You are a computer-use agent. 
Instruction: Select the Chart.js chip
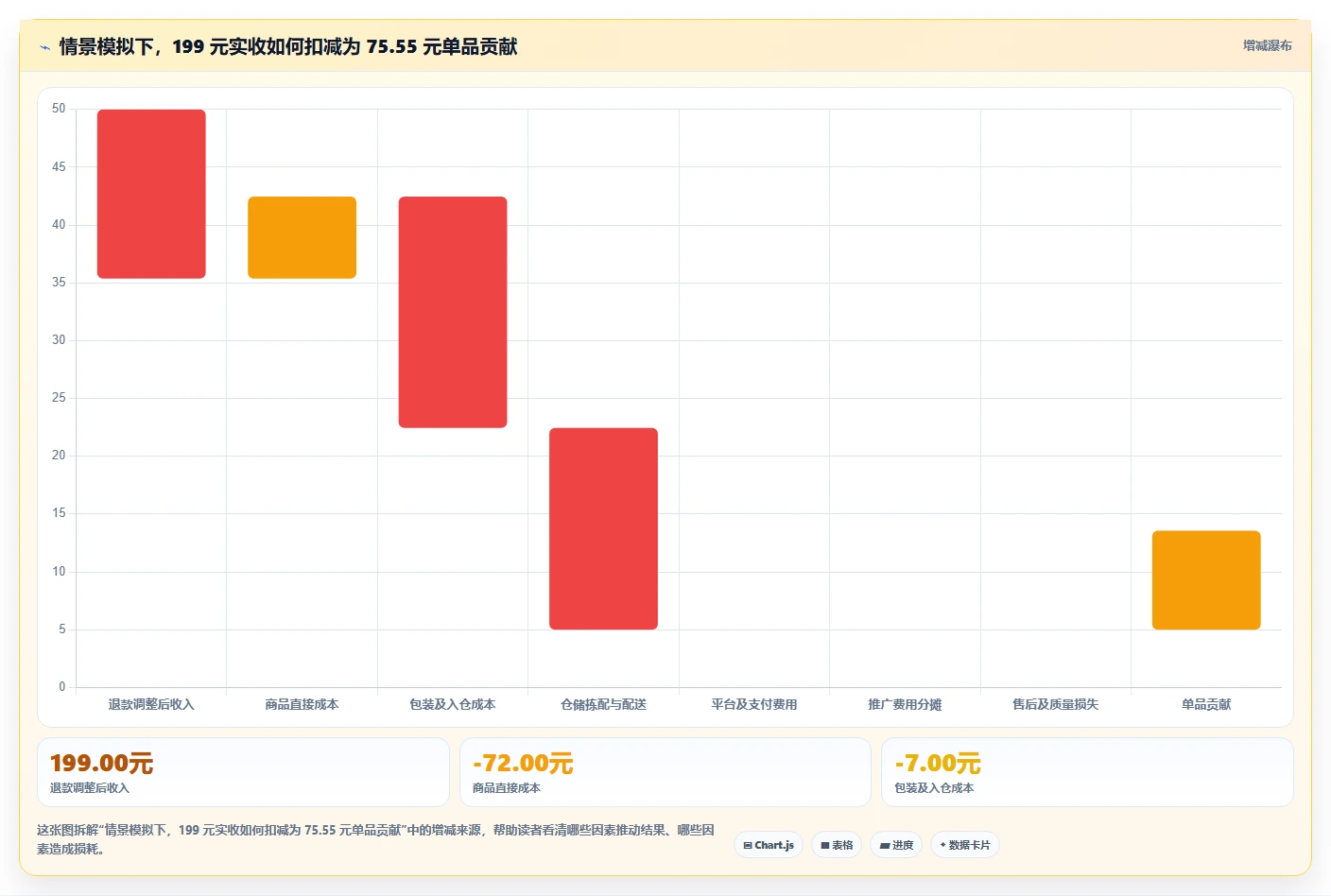(x=769, y=845)
